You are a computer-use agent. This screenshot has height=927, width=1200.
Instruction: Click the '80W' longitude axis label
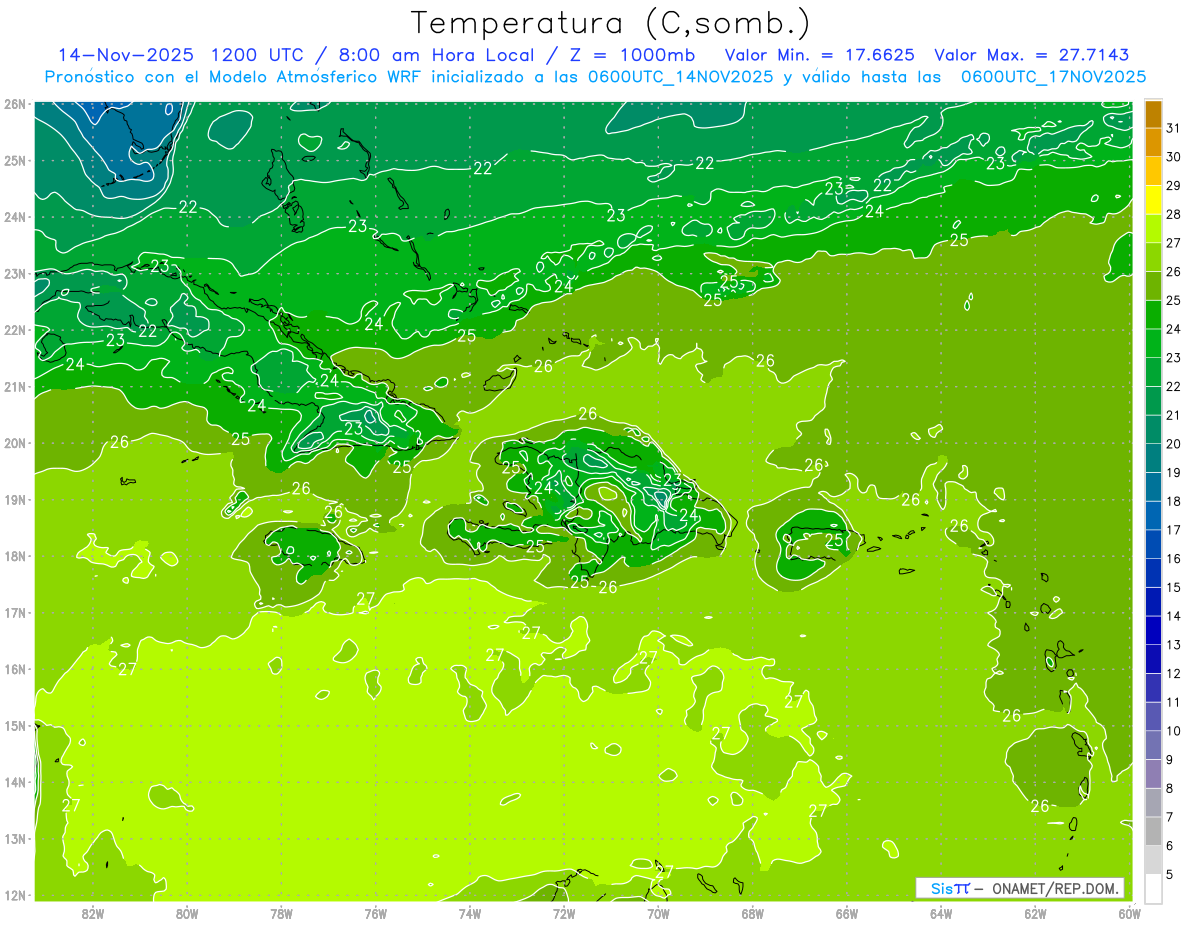[187, 913]
